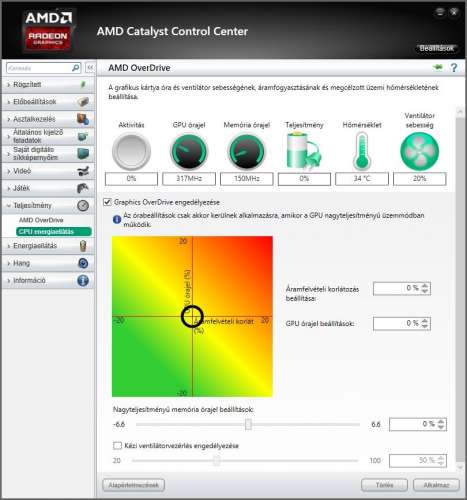
Task: Click the Általános kijelző feladatok monitor icon
Action: 83,136
